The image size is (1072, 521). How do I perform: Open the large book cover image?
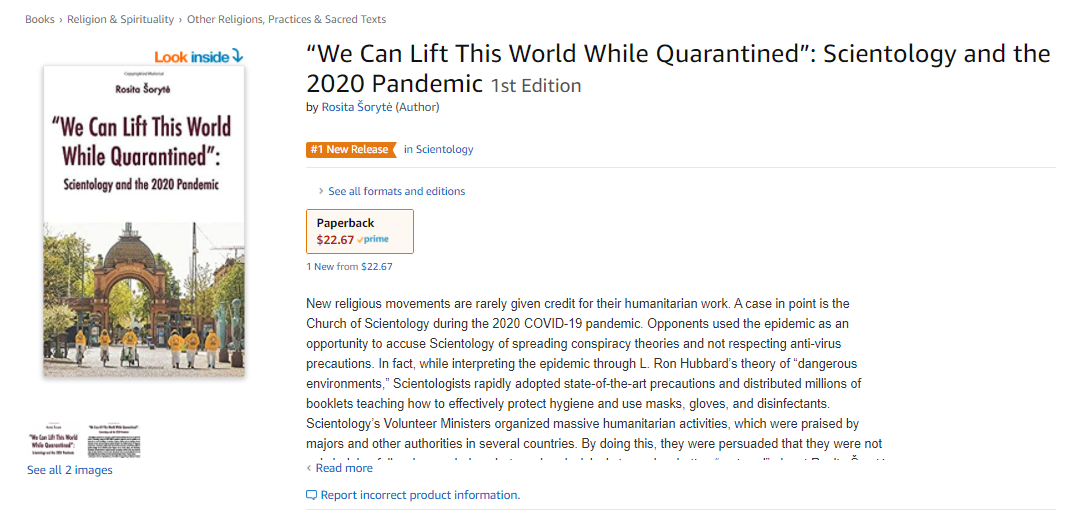pyautogui.click(x=144, y=221)
